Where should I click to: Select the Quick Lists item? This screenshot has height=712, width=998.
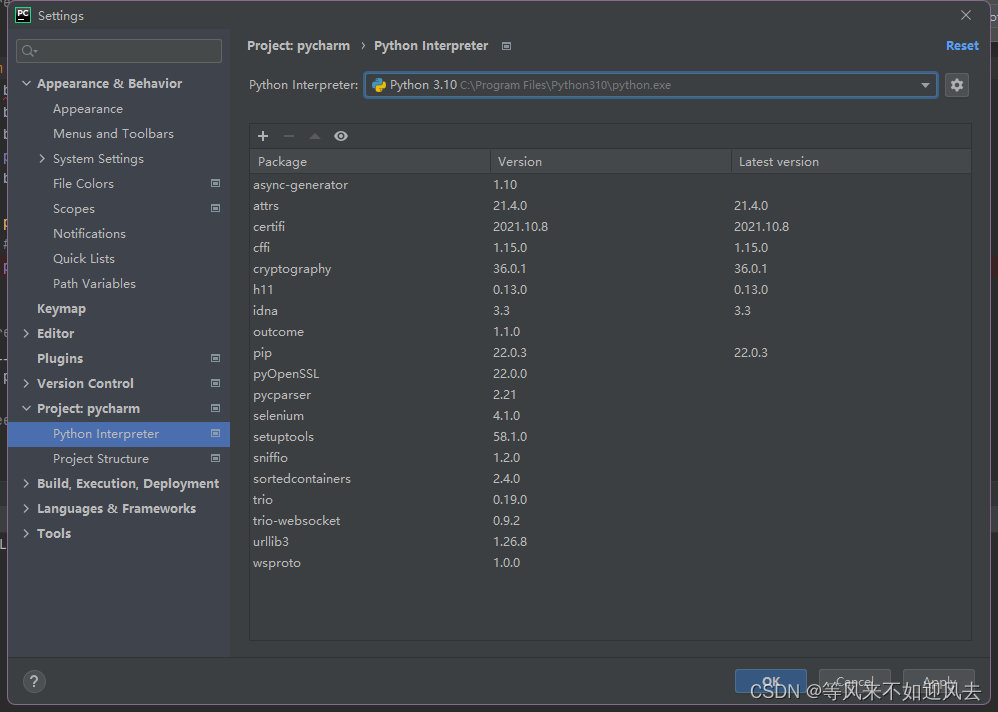83,258
